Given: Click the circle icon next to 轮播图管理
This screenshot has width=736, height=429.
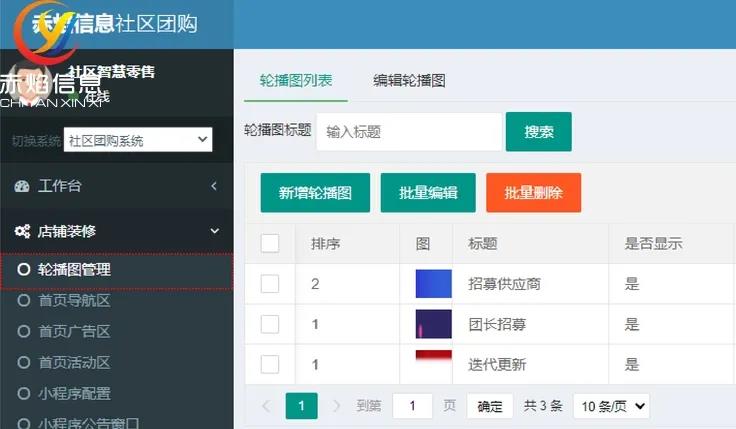Looking at the screenshot, I should (x=24, y=269).
